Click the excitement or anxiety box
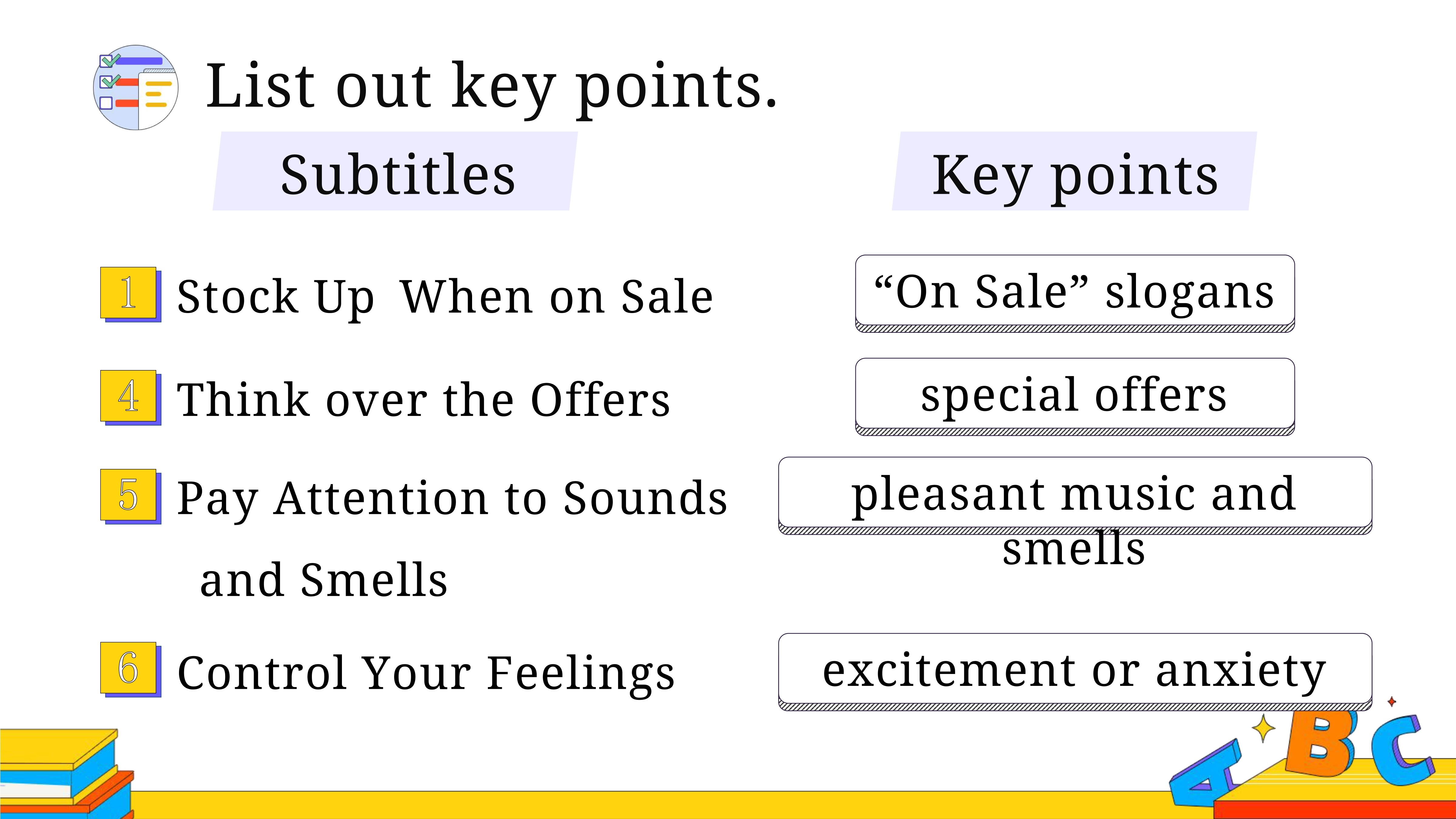1456x819 pixels. (x=1075, y=672)
